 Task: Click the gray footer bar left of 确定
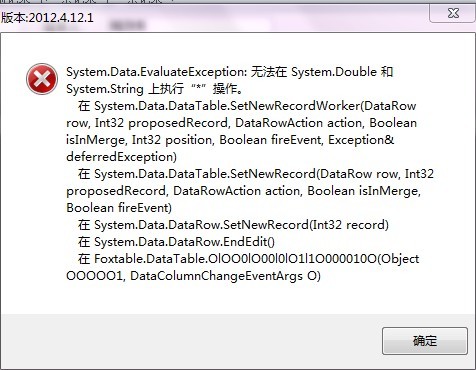(x=191, y=341)
